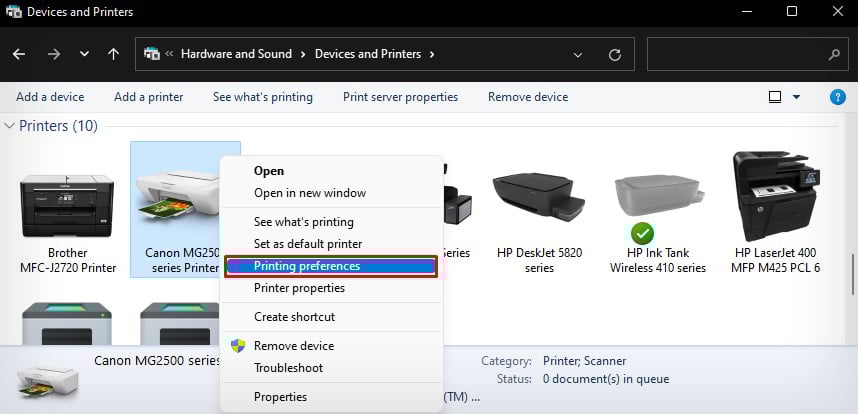Open the blue Help icon

tap(838, 97)
